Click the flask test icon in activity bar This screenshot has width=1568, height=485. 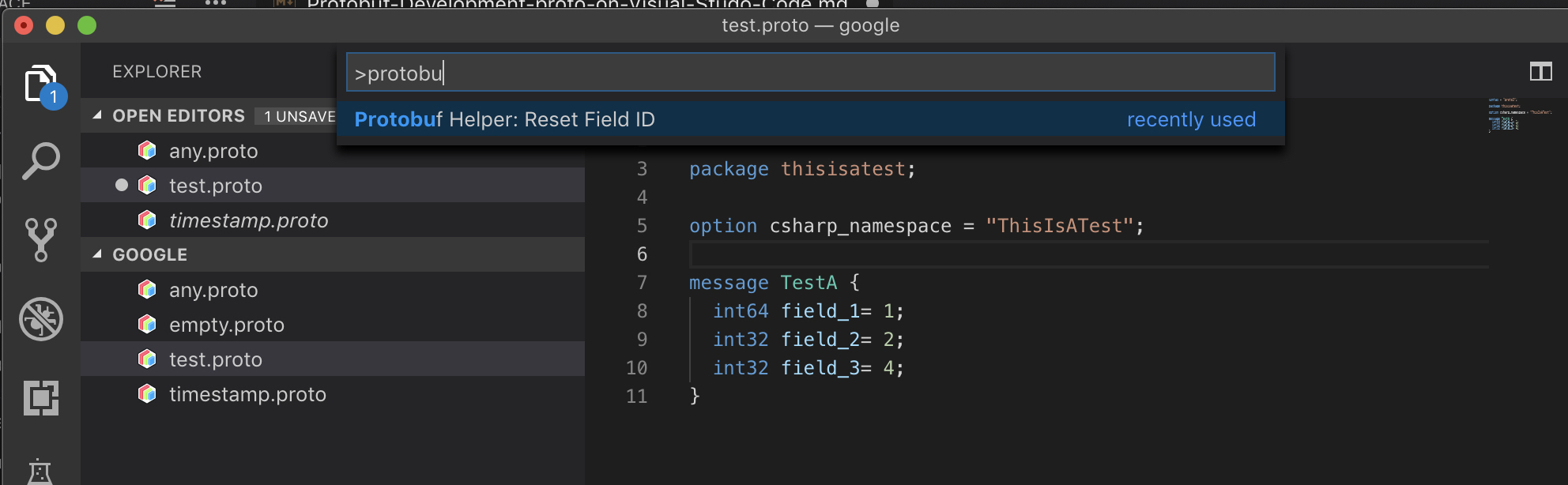(x=40, y=471)
